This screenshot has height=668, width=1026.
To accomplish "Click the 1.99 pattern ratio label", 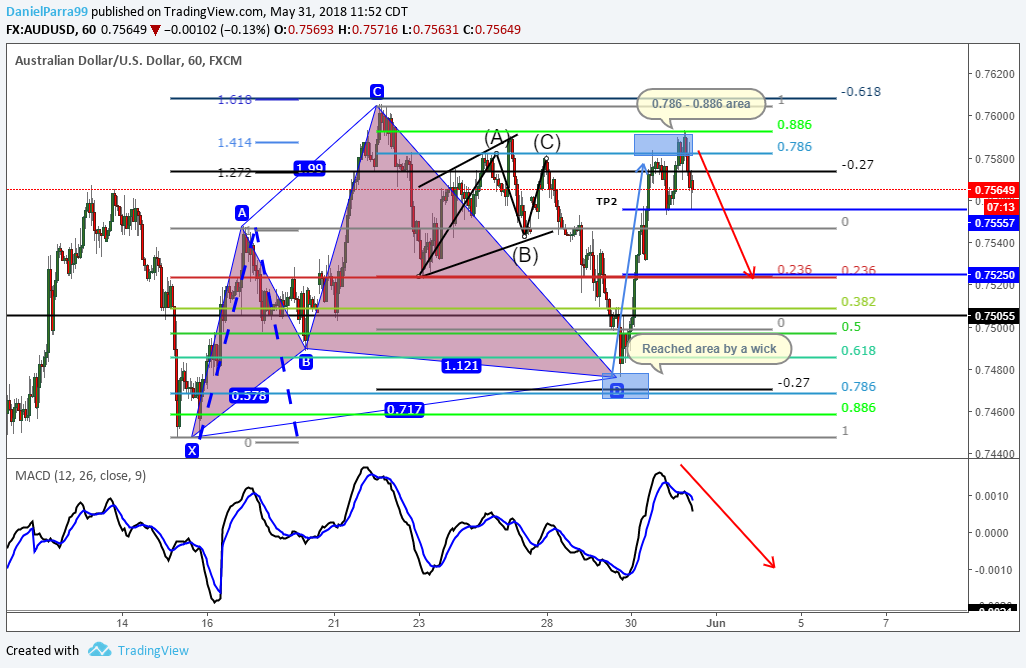I will click(x=310, y=169).
